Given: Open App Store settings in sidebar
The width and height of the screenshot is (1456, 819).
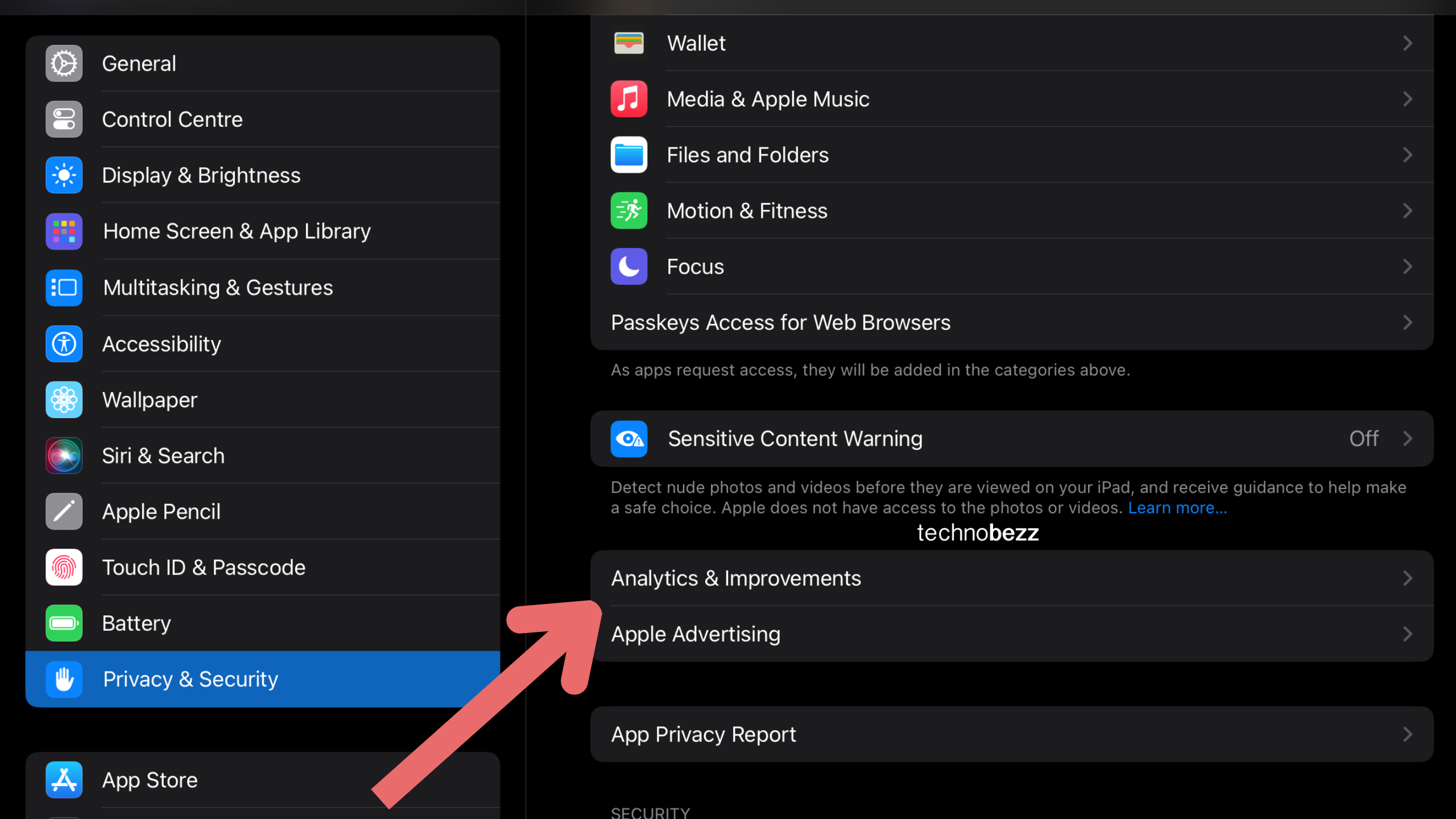Looking at the screenshot, I should pyautogui.click(x=263, y=780).
